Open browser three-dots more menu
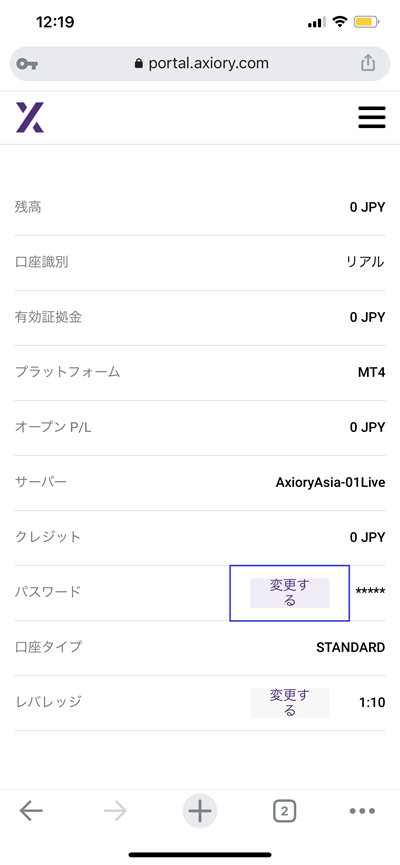This screenshot has width=400, height=865. (x=362, y=811)
